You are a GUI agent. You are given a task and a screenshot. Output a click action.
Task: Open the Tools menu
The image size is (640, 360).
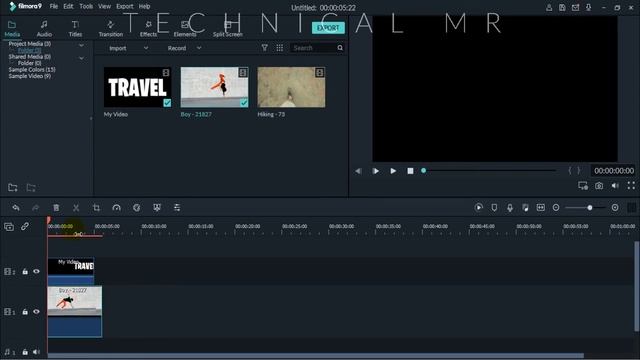tap(86, 7)
